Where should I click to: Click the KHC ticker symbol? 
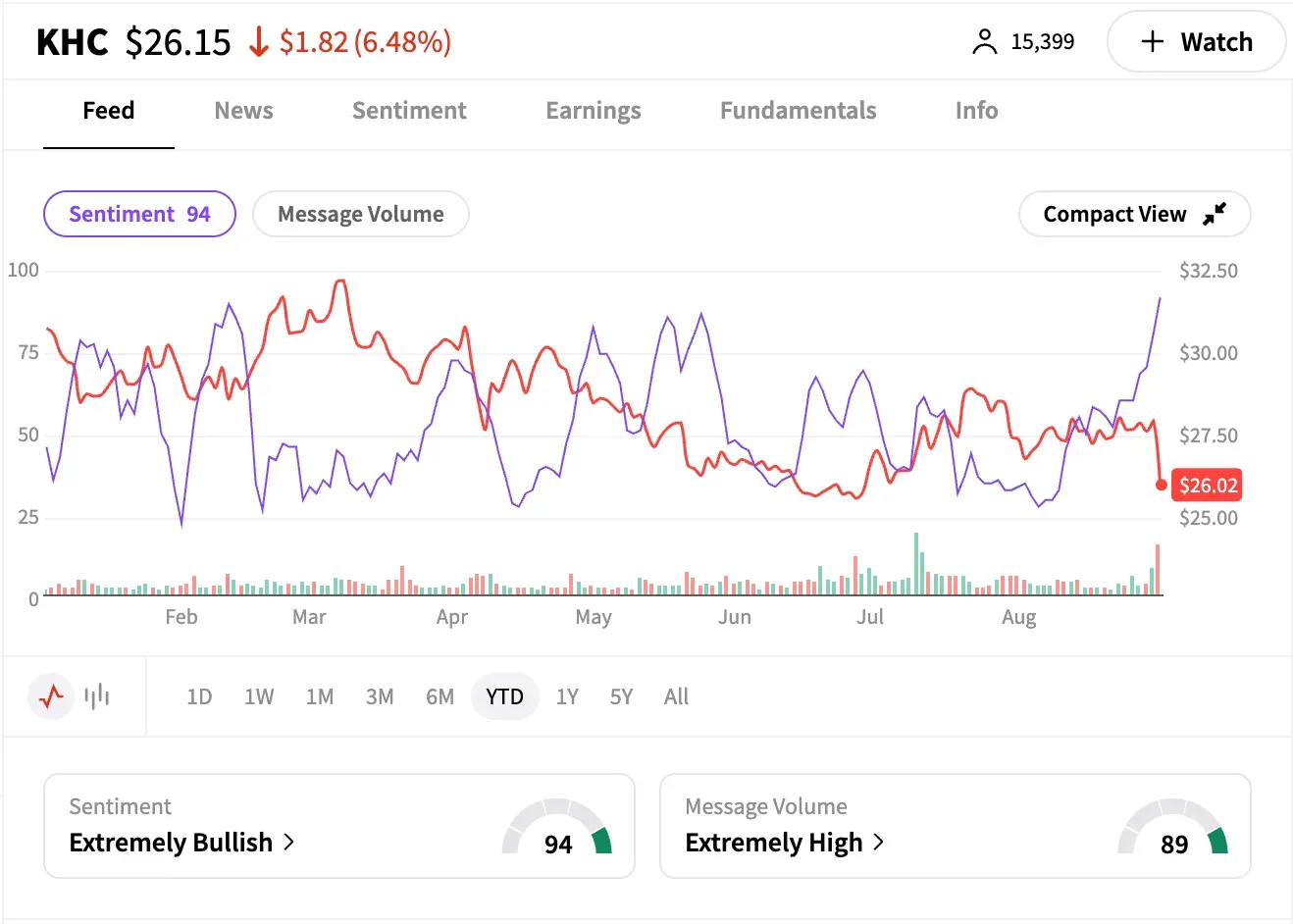click(73, 42)
